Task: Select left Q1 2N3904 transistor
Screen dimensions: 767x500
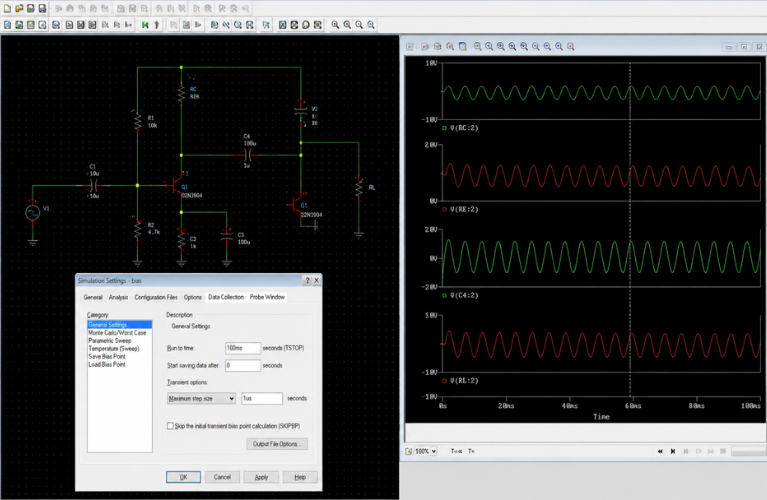Action: [175, 185]
